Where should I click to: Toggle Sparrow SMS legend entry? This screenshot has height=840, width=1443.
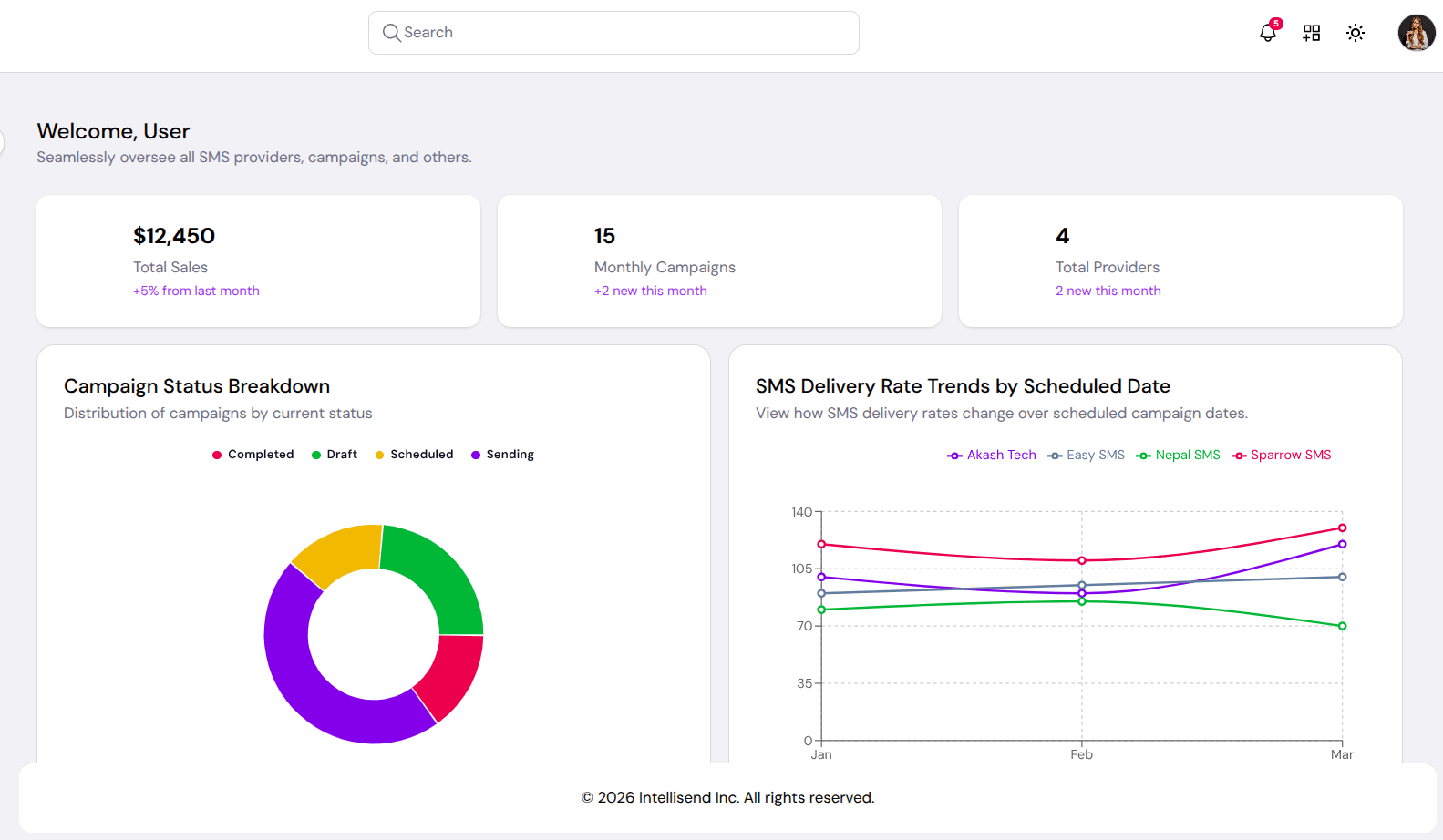point(1281,456)
